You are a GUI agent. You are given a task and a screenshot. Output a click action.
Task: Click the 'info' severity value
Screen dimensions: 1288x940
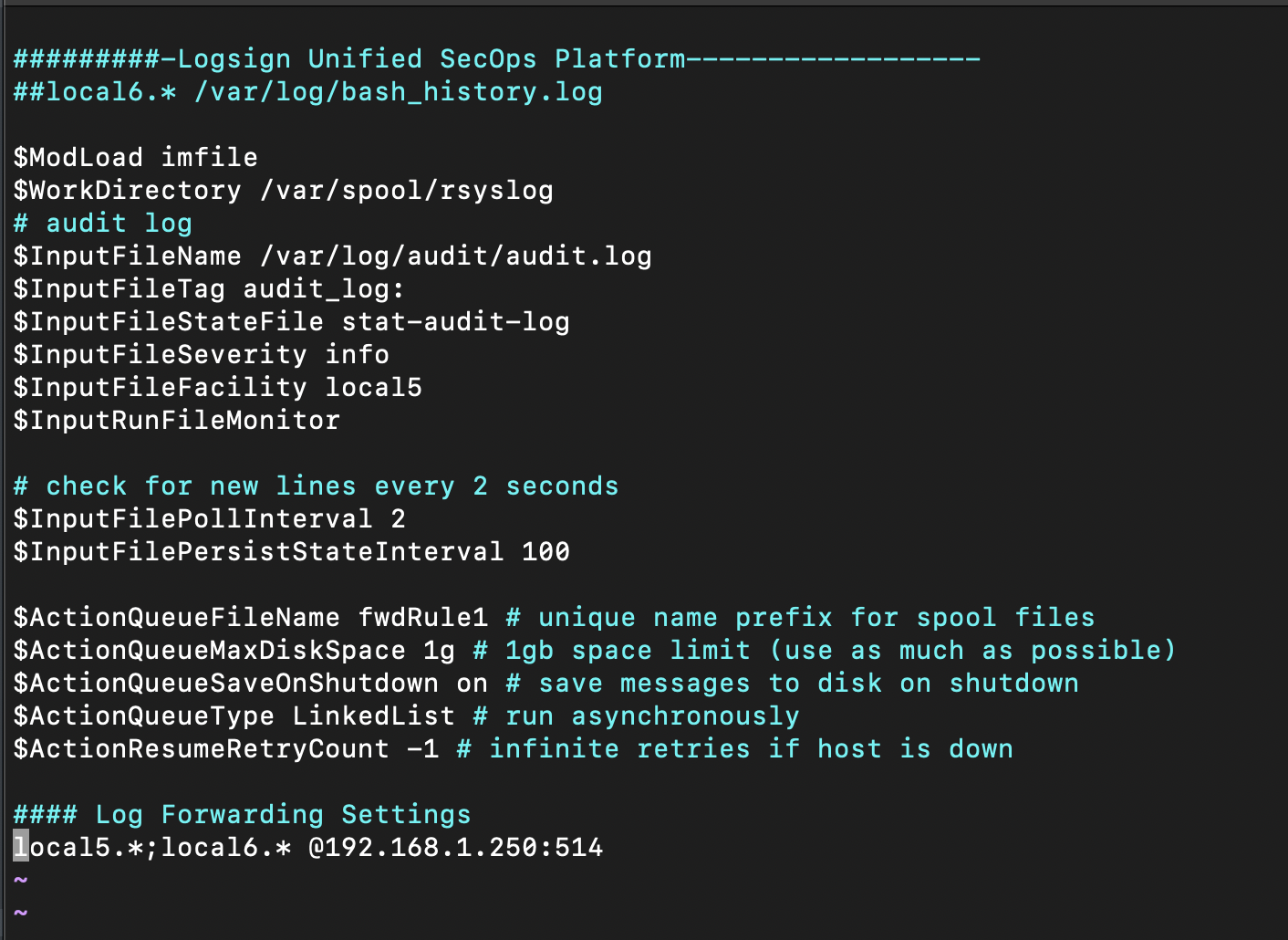tap(357, 355)
